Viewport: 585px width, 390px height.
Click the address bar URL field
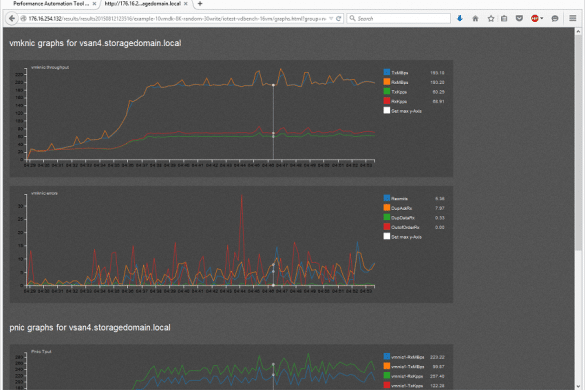point(177,18)
